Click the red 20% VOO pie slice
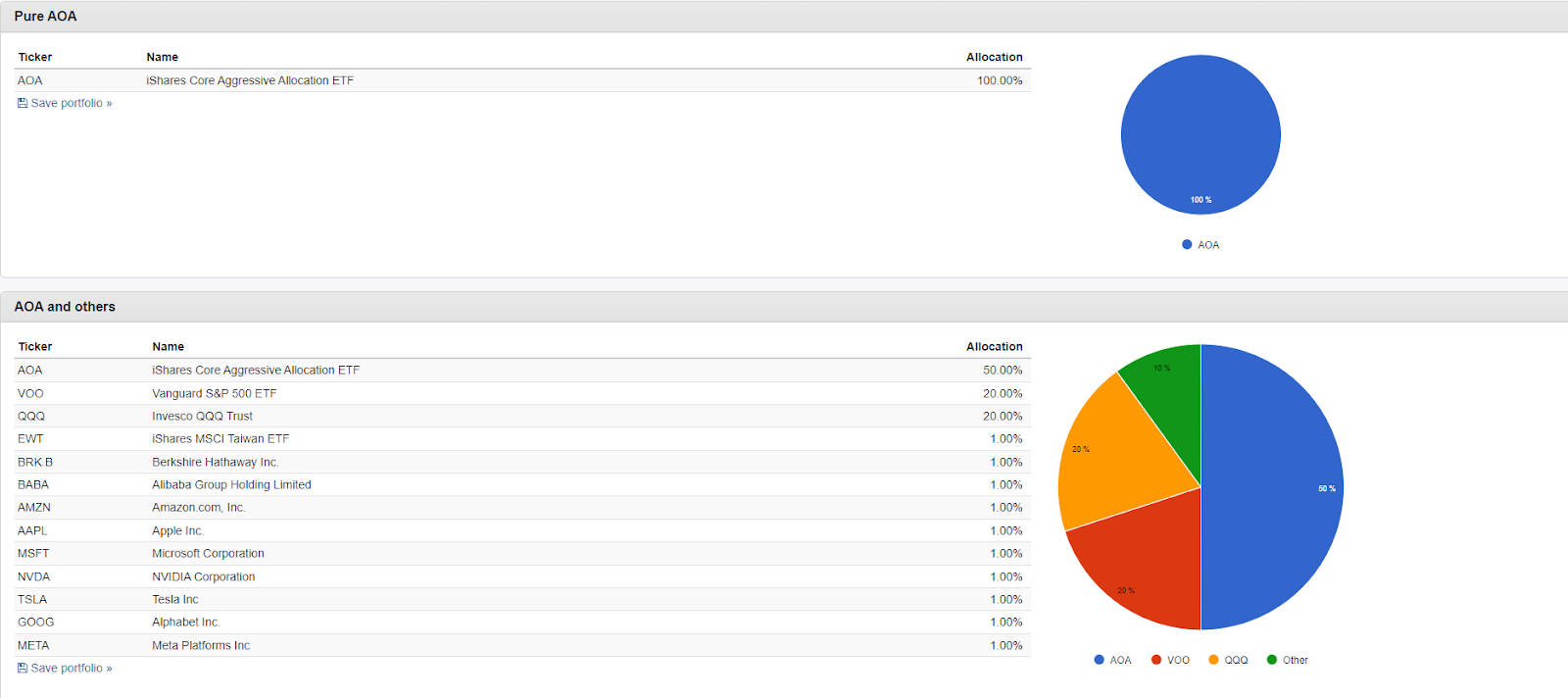Image resolution: width=1568 pixels, height=698 pixels. click(1147, 564)
